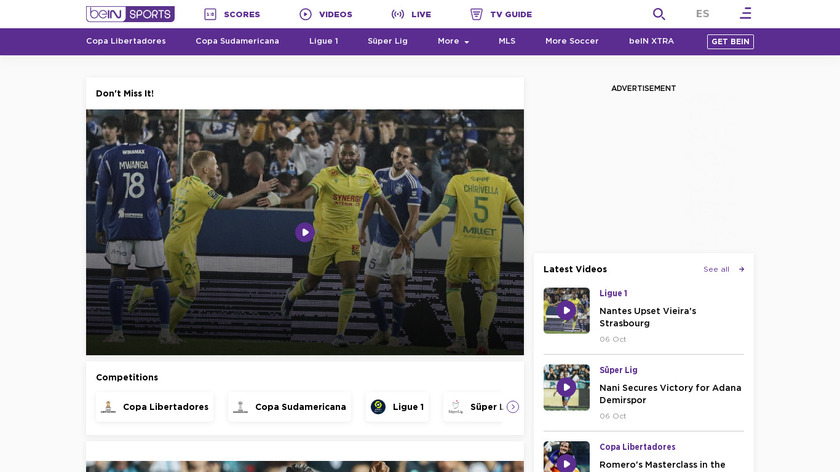
Task: Click Süper Lig category label in Latest Videos
Action: [x=618, y=370]
